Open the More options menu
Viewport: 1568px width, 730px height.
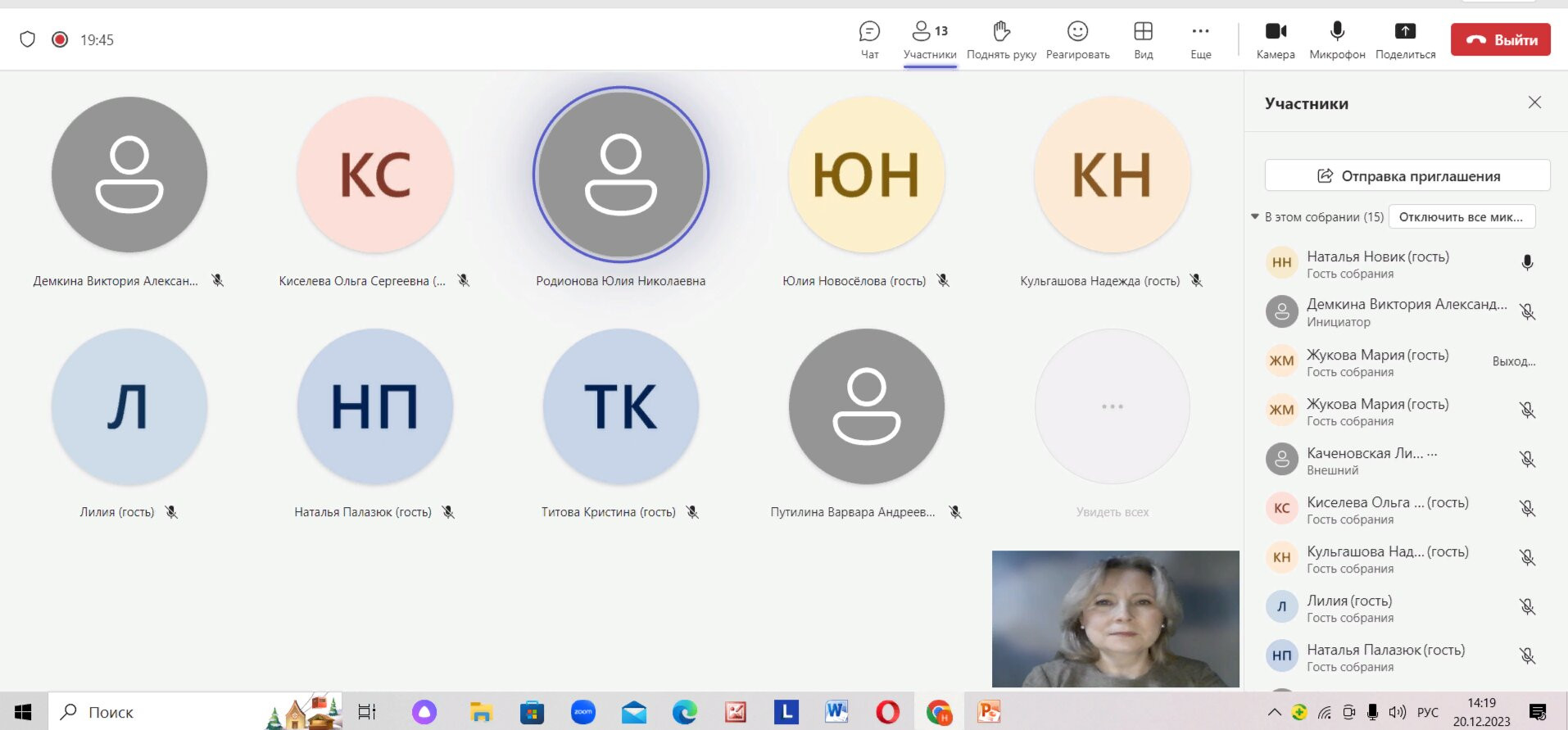pyautogui.click(x=1200, y=40)
